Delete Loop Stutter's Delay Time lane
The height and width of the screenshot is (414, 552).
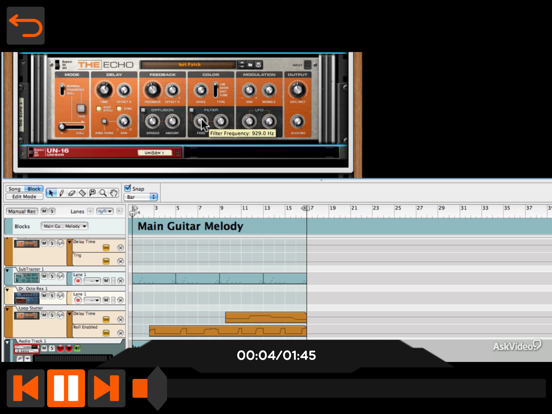[120, 319]
